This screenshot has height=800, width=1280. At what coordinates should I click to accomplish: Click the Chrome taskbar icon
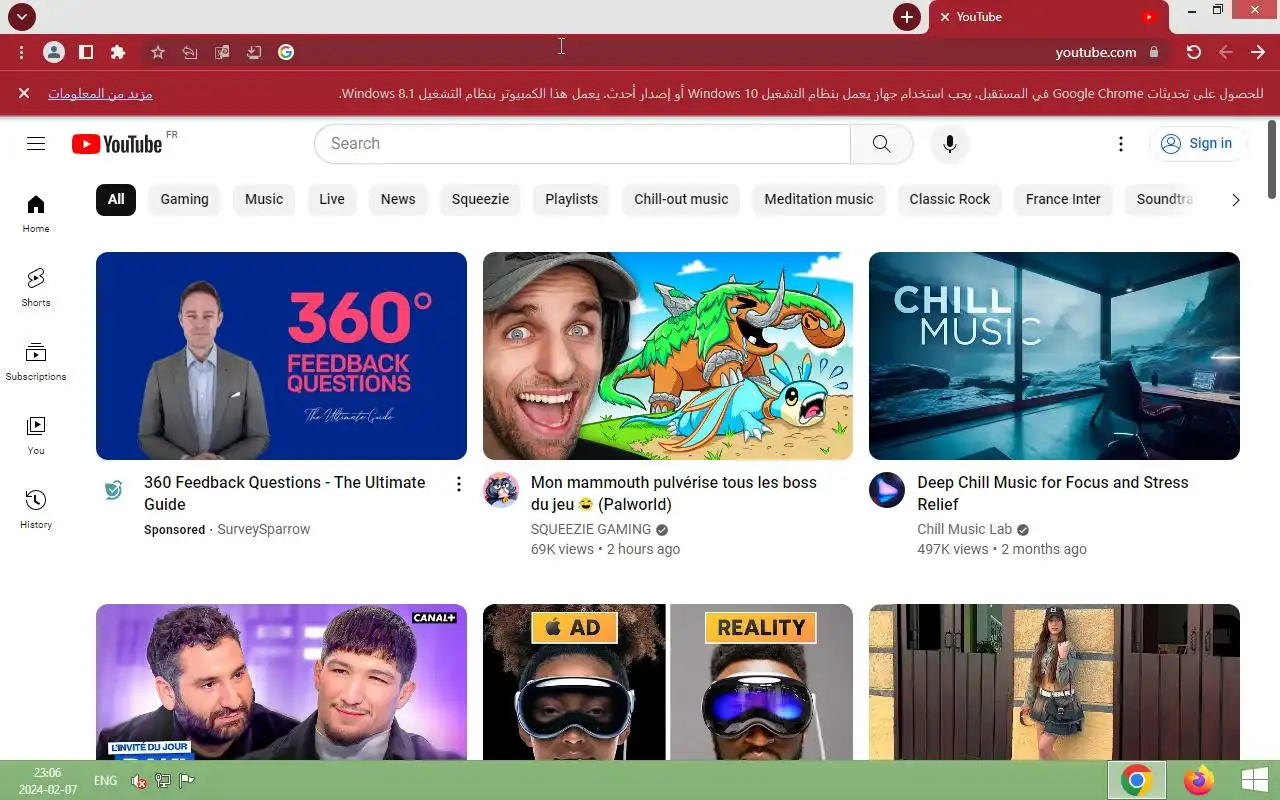(1136, 780)
